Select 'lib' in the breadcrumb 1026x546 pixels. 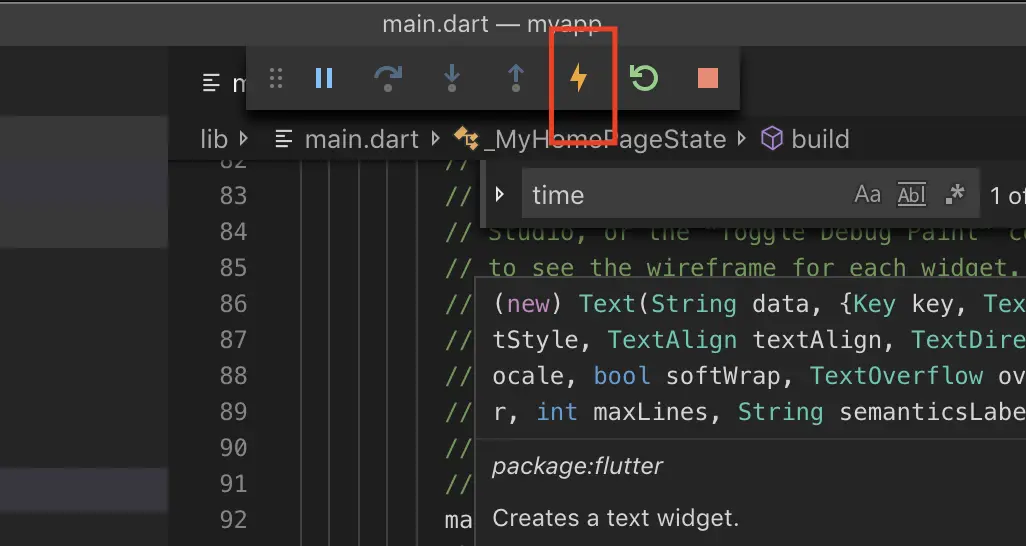[x=214, y=139]
